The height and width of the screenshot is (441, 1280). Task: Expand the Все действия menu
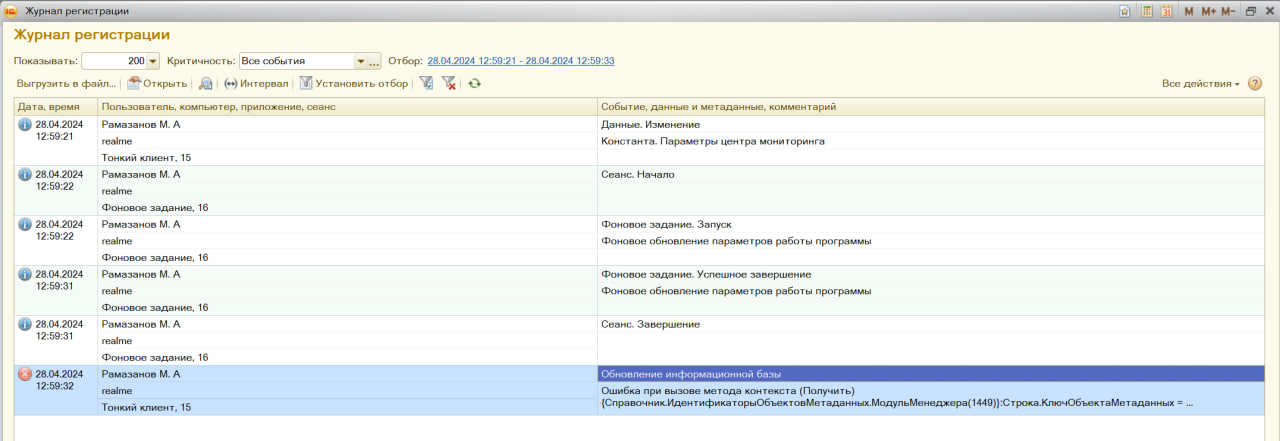point(1200,84)
